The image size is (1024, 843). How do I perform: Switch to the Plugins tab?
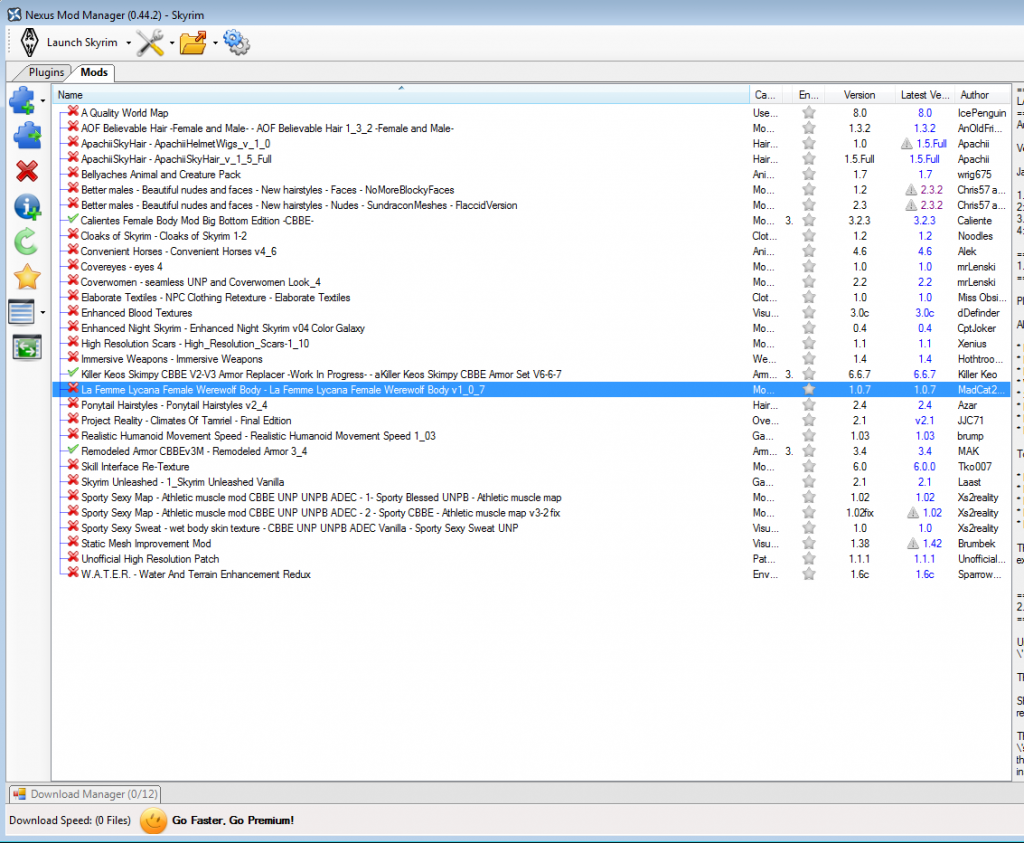tap(46, 72)
